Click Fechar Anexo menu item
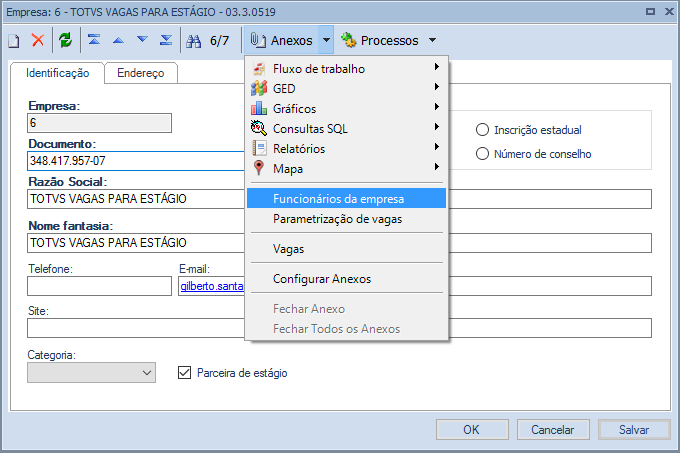 coord(347,309)
